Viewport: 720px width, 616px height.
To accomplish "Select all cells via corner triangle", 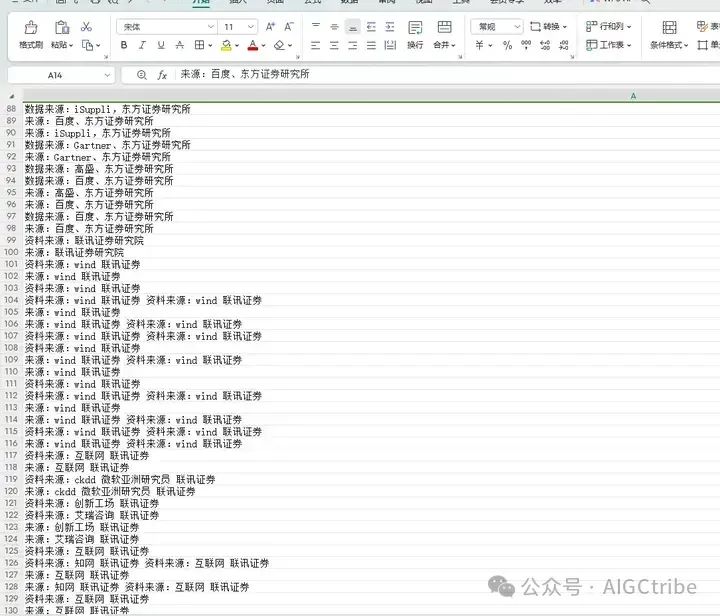I will click(x=11, y=96).
